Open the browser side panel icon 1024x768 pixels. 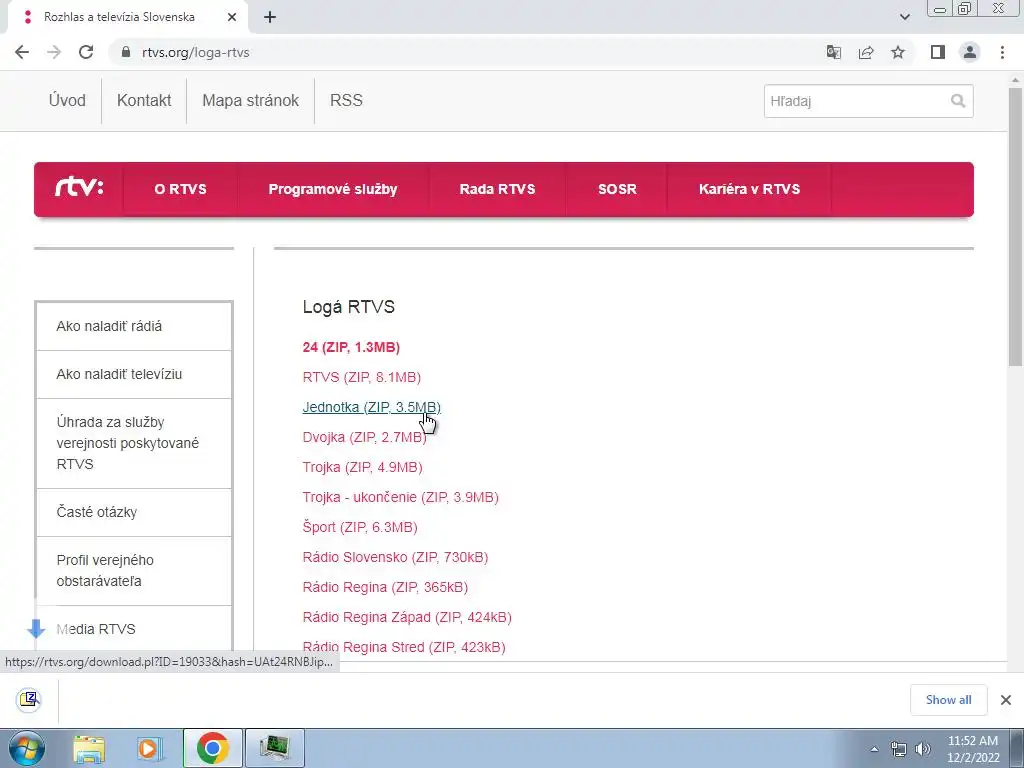[x=938, y=52]
